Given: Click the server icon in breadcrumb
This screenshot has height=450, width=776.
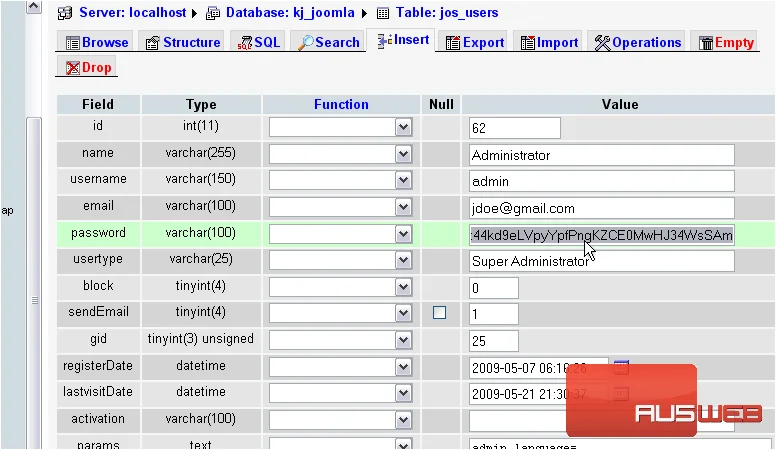Looking at the screenshot, I should tap(65, 13).
